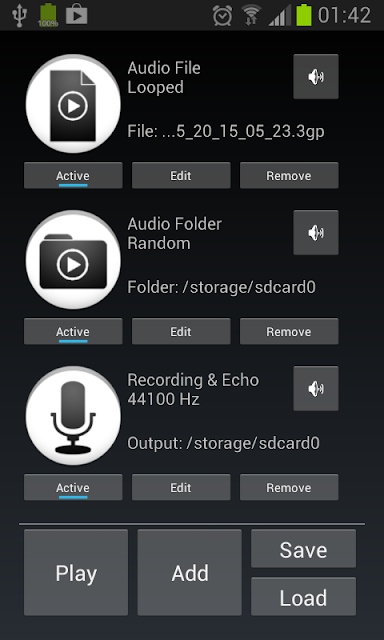Open volume control for Recording & Echo
The image size is (384, 640).
316,389
